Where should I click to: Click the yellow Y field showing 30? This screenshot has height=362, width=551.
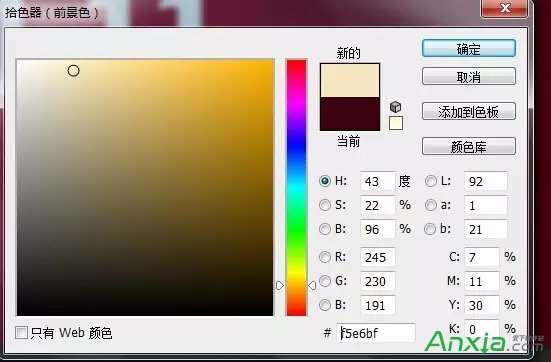481,305
